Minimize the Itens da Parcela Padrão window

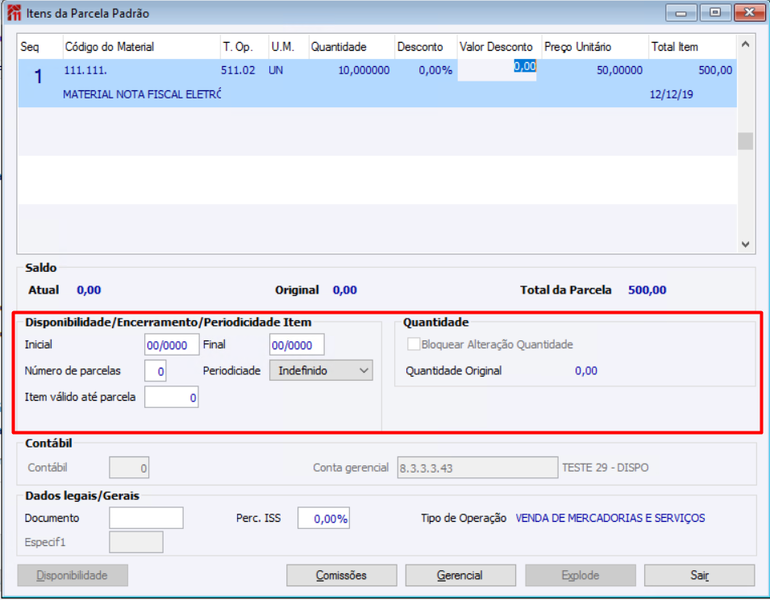681,13
